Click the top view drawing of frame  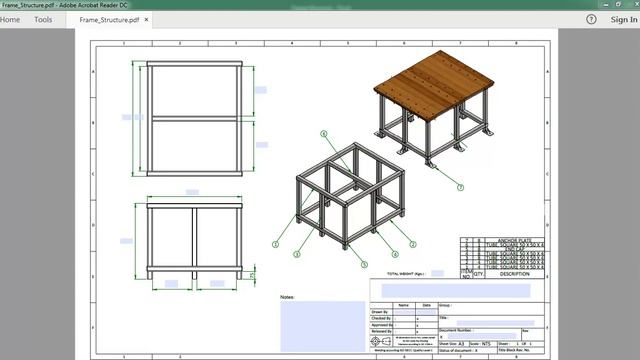194,118
